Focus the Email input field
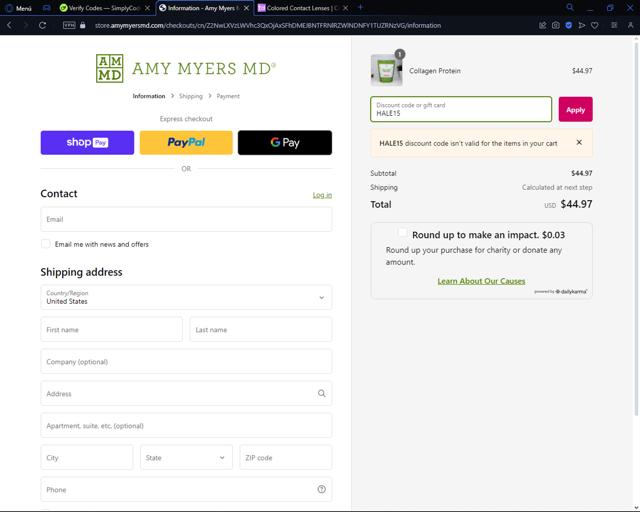Viewport: 640px width, 512px height. click(x=186, y=219)
